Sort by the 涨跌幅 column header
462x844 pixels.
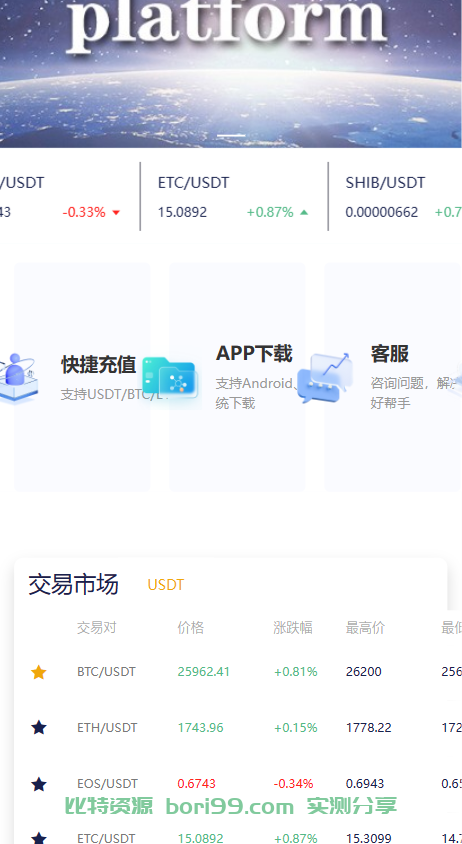tap(293, 628)
